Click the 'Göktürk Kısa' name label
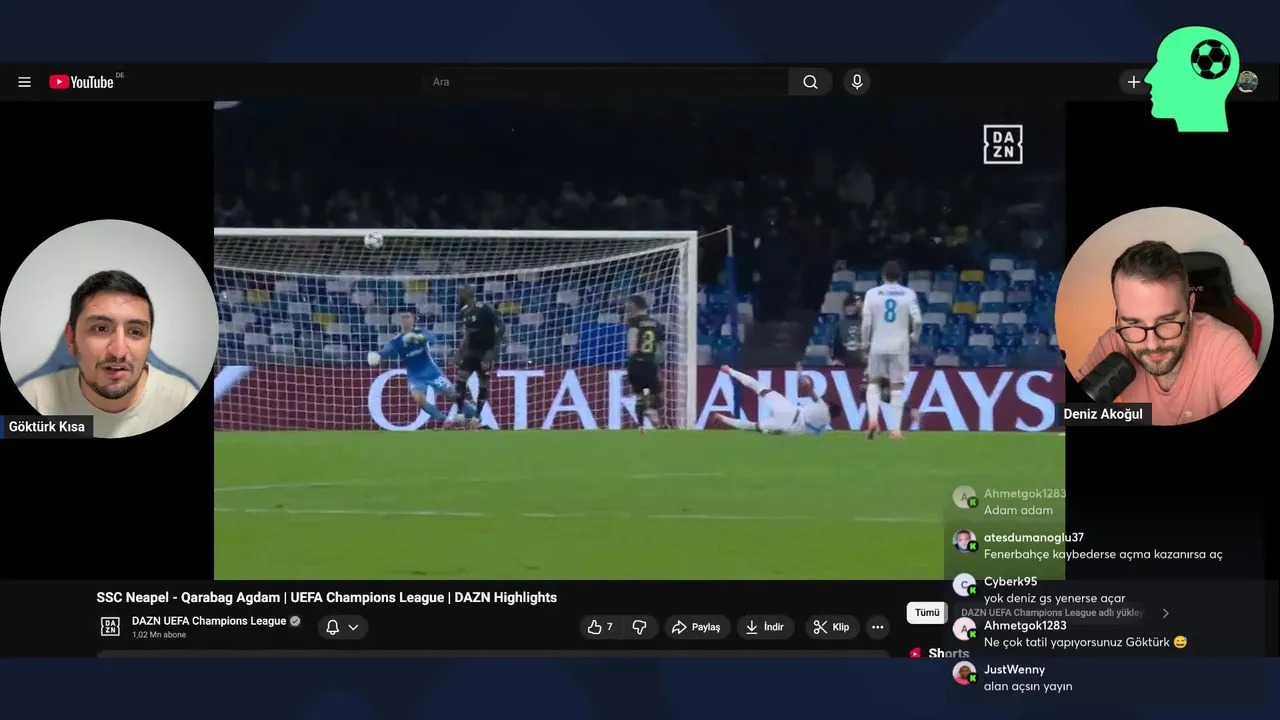Viewport: 1280px width, 720px height. (x=47, y=427)
